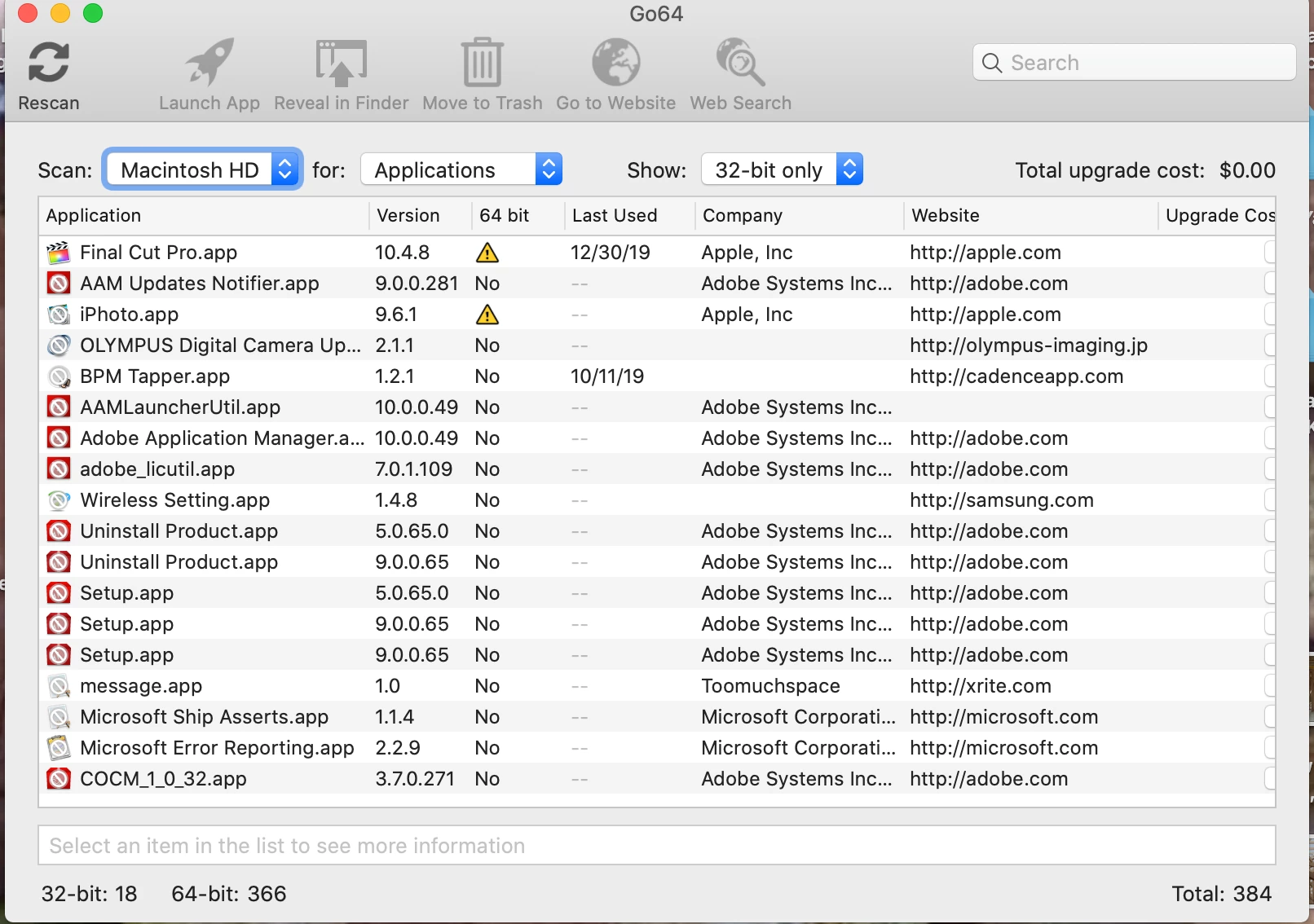Screen dimensions: 1314x924
Task: Sort by the Company column header
Action: point(799,216)
